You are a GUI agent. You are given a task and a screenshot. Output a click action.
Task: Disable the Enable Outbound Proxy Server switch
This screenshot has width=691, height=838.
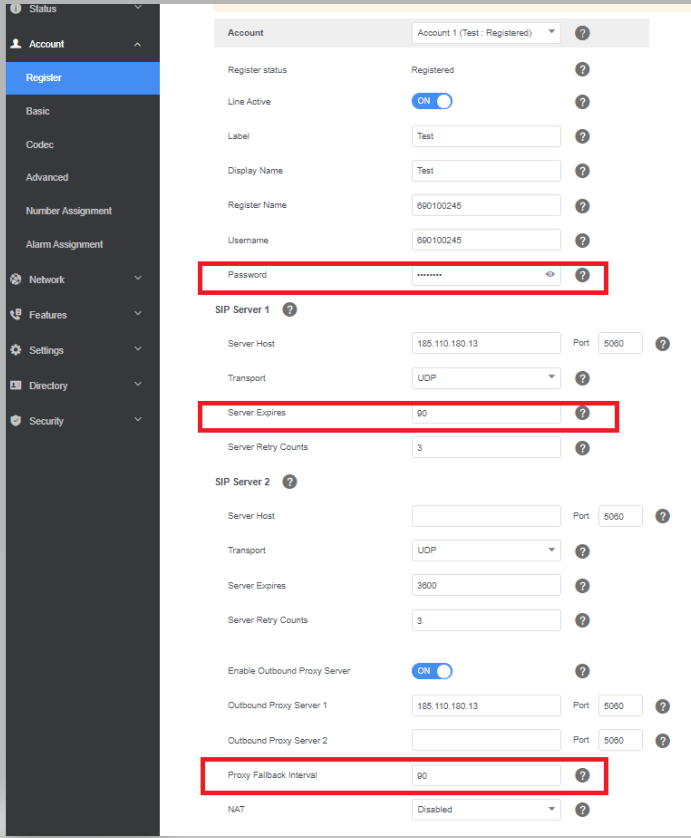coord(432,671)
